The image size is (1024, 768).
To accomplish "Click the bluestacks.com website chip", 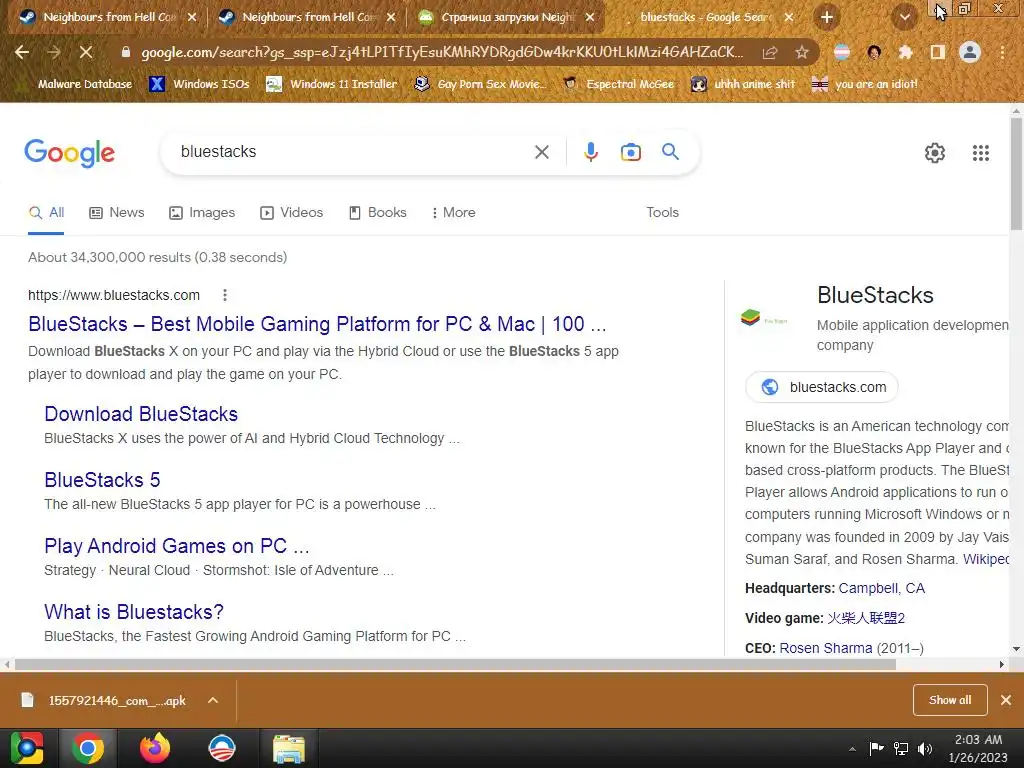I will coord(822,387).
